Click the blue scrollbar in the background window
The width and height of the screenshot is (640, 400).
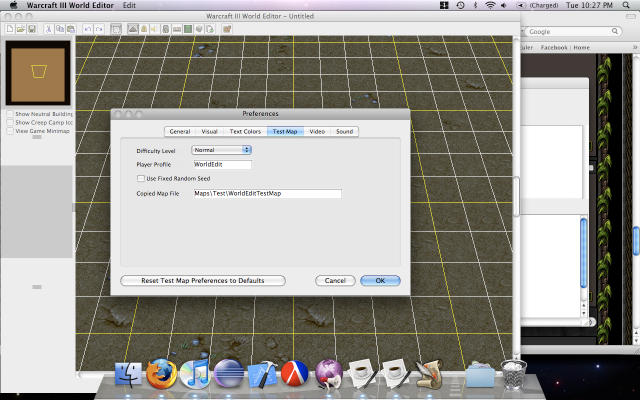(x=583, y=253)
